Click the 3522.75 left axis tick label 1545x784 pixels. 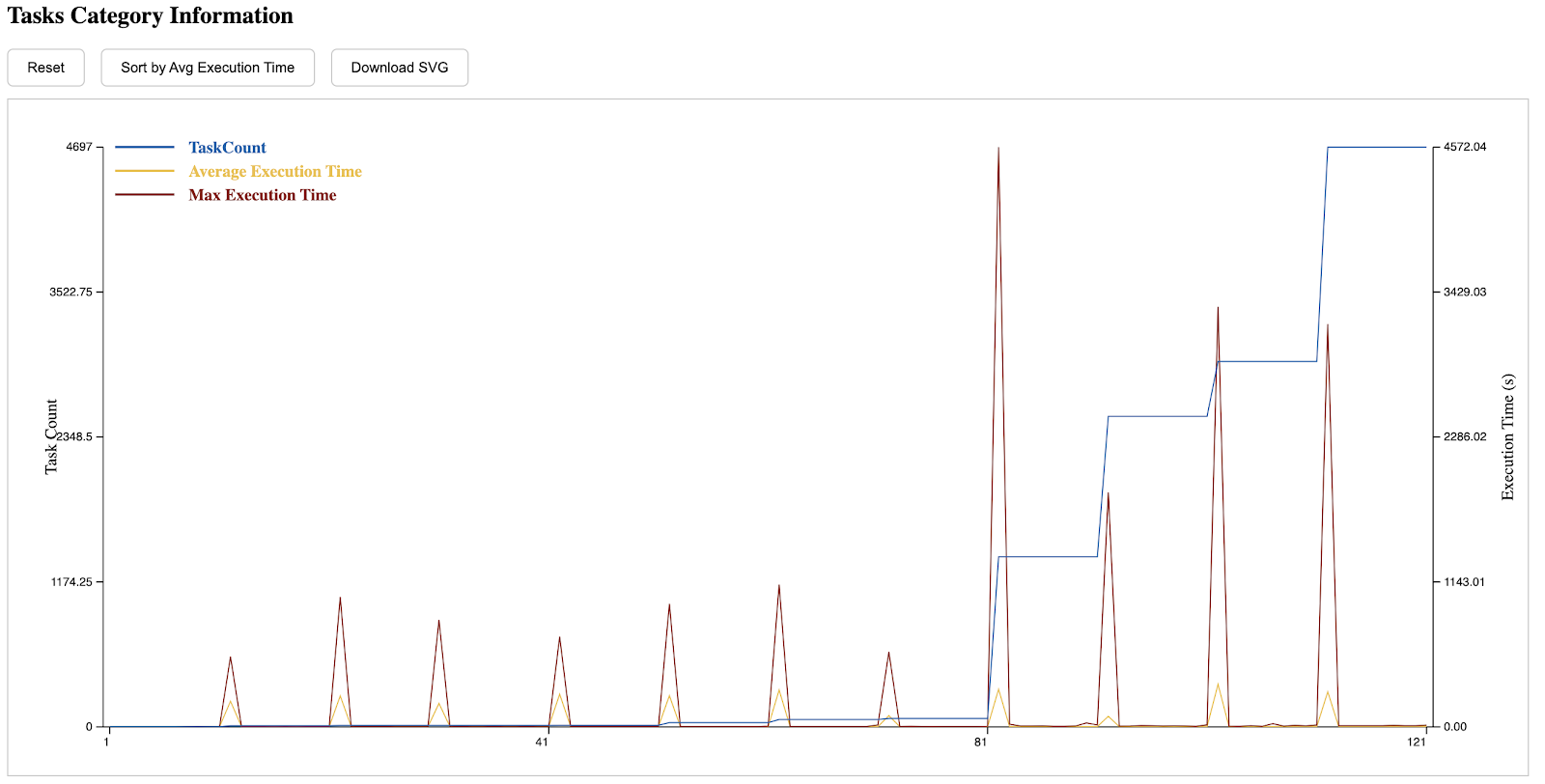[x=70, y=292]
